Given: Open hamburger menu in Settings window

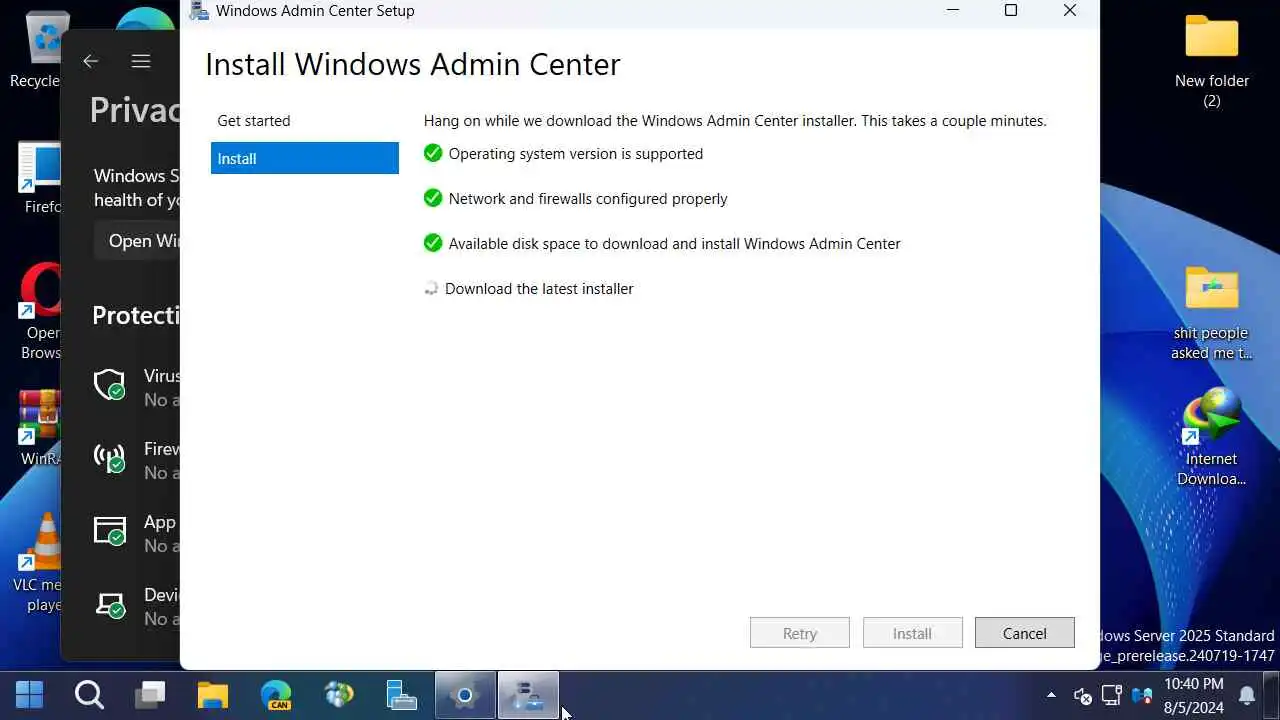Looking at the screenshot, I should pyautogui.click(x=141, y=61).
